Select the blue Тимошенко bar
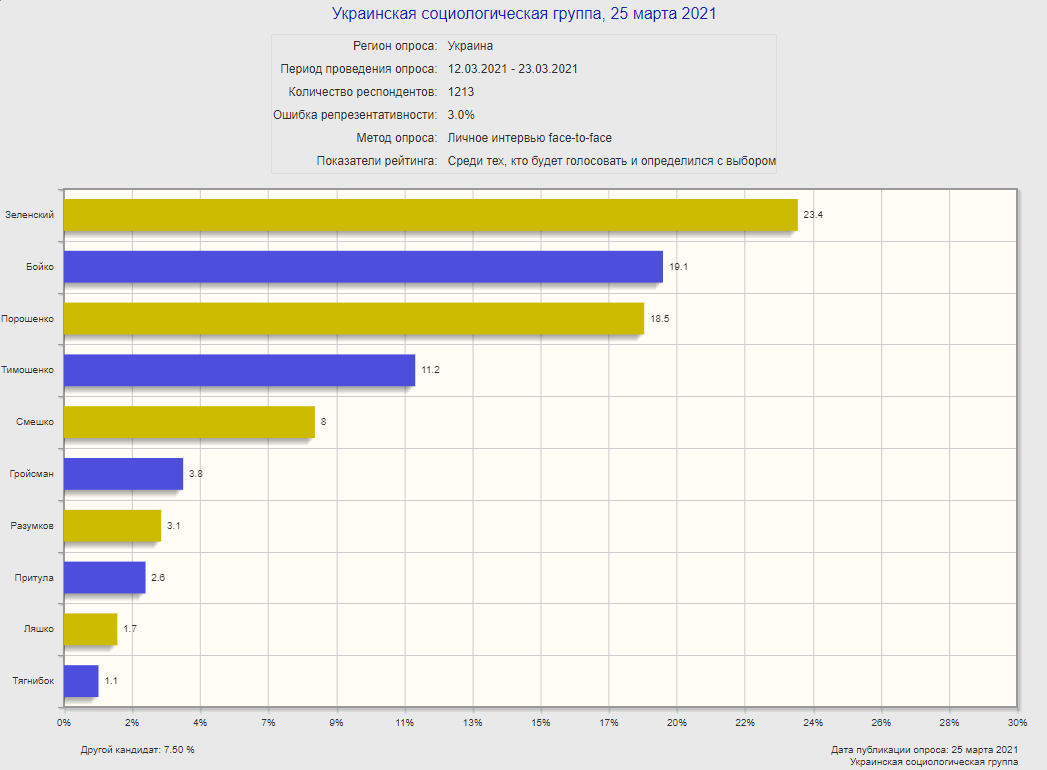 [239, 370]
